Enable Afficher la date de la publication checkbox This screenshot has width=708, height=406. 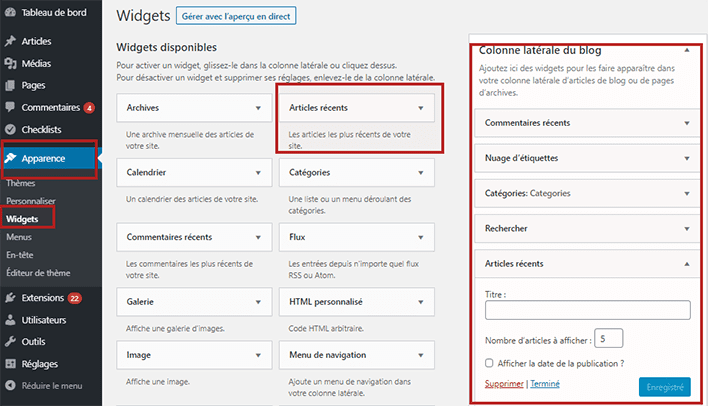click(x=489, y=363)
